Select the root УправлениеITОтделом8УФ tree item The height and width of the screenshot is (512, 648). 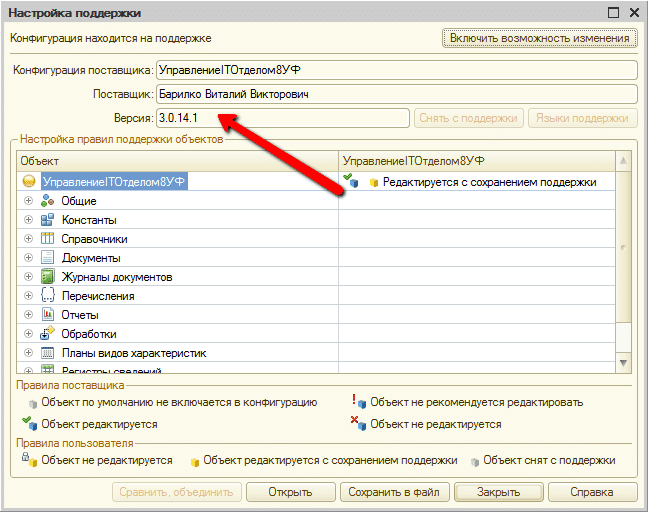pyautogui.click(x=115, y=182)
